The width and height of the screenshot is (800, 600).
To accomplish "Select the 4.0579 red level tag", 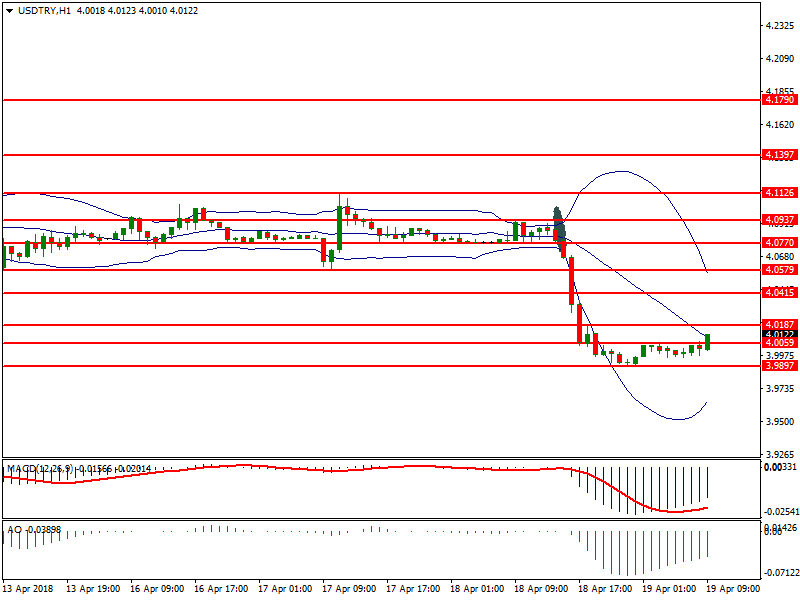I will click(778, 269).
